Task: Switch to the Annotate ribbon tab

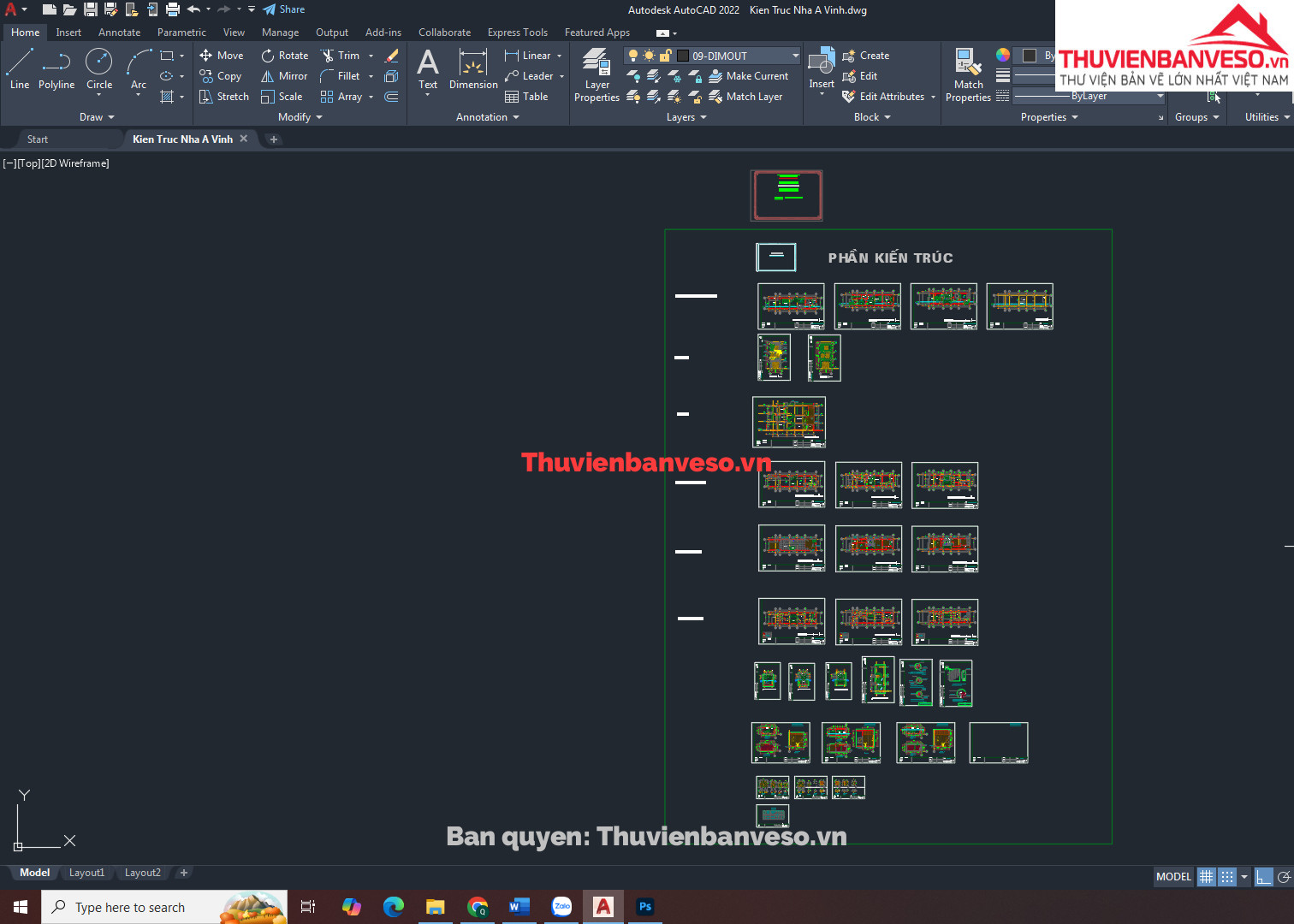Action: click(119, 33)
